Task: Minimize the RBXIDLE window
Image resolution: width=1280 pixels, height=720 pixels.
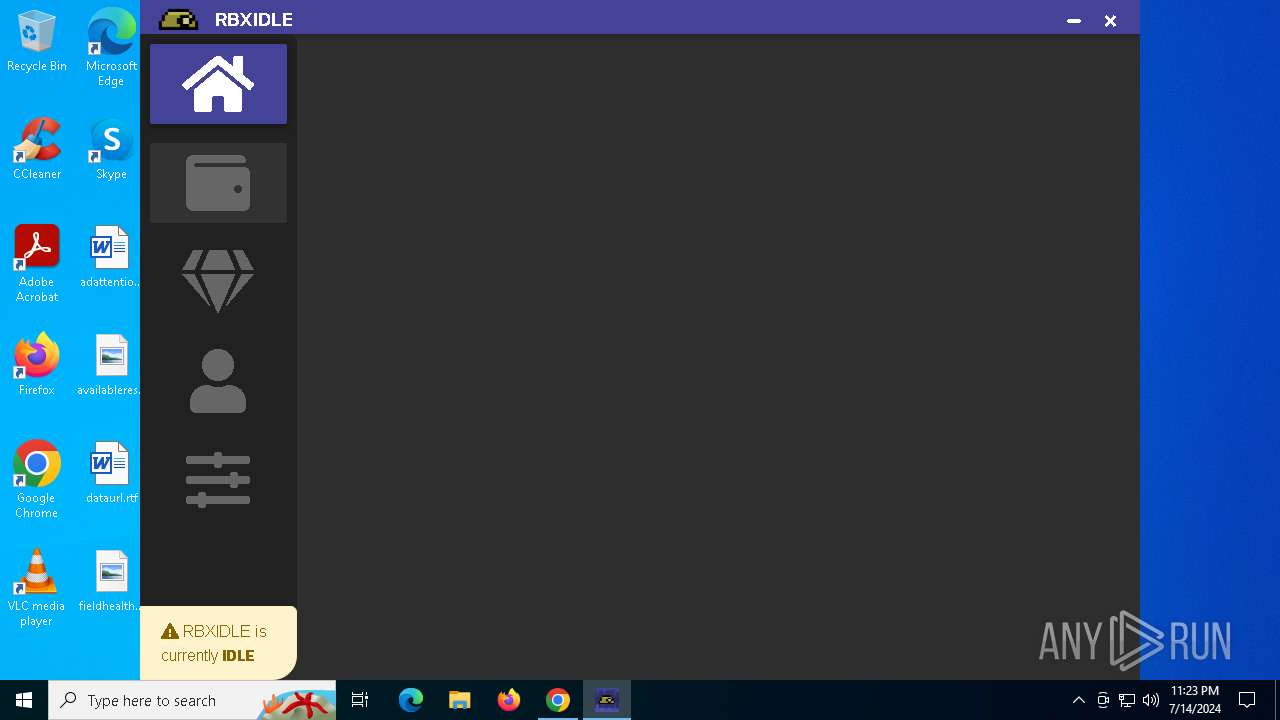Action: click(1074, 20)
